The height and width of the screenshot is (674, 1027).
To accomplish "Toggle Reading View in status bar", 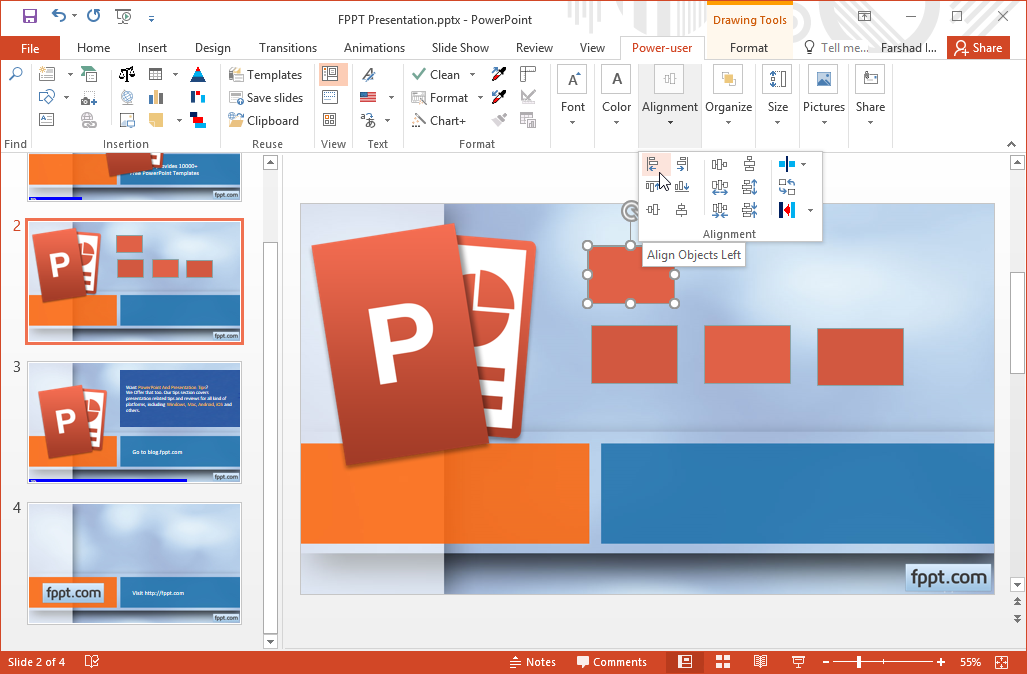I will point(760,662).
